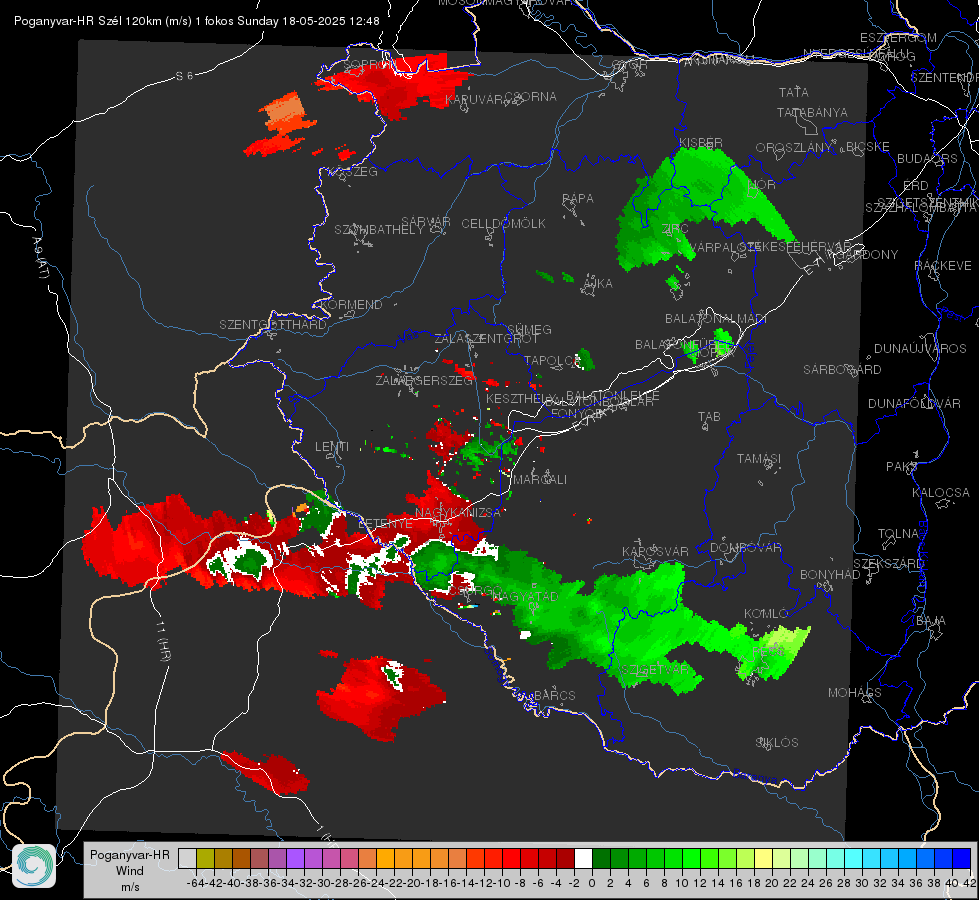Click the 42 value on the legend scale
Screen dimensions: 979x900
click(969, 883)
